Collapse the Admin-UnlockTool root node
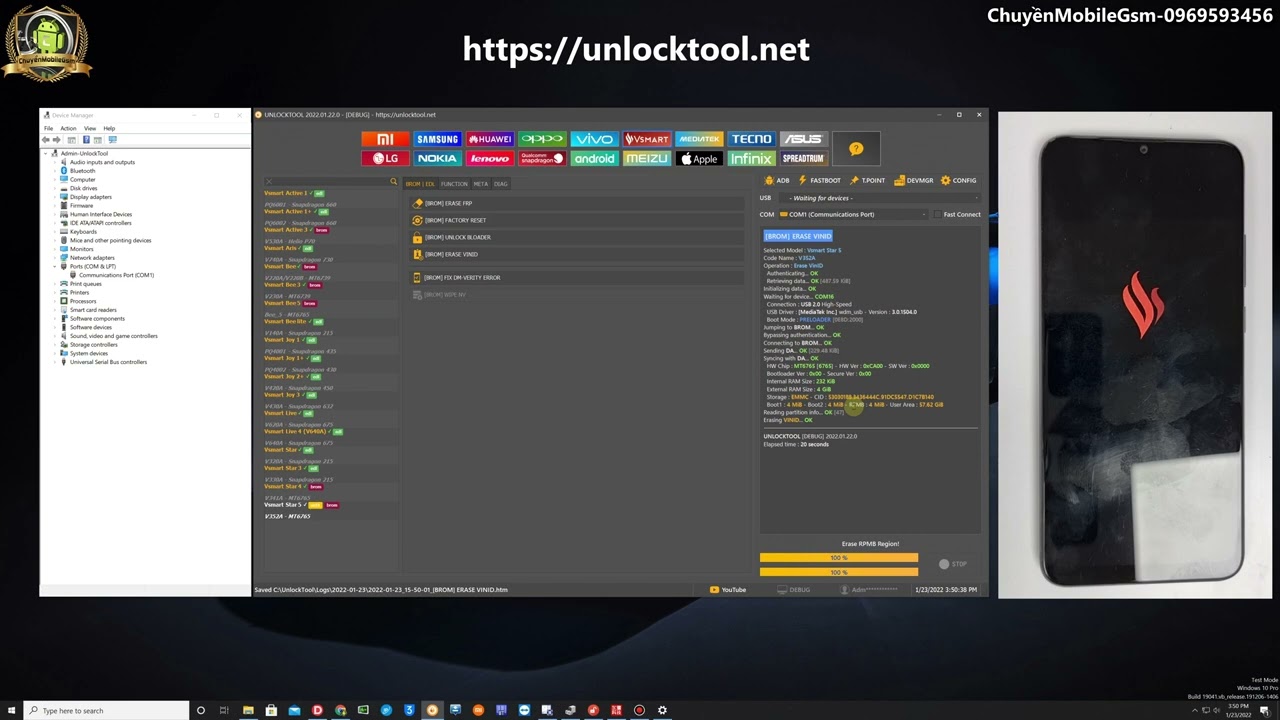Viewport: 1280px width, 720px height. (46, 153)
